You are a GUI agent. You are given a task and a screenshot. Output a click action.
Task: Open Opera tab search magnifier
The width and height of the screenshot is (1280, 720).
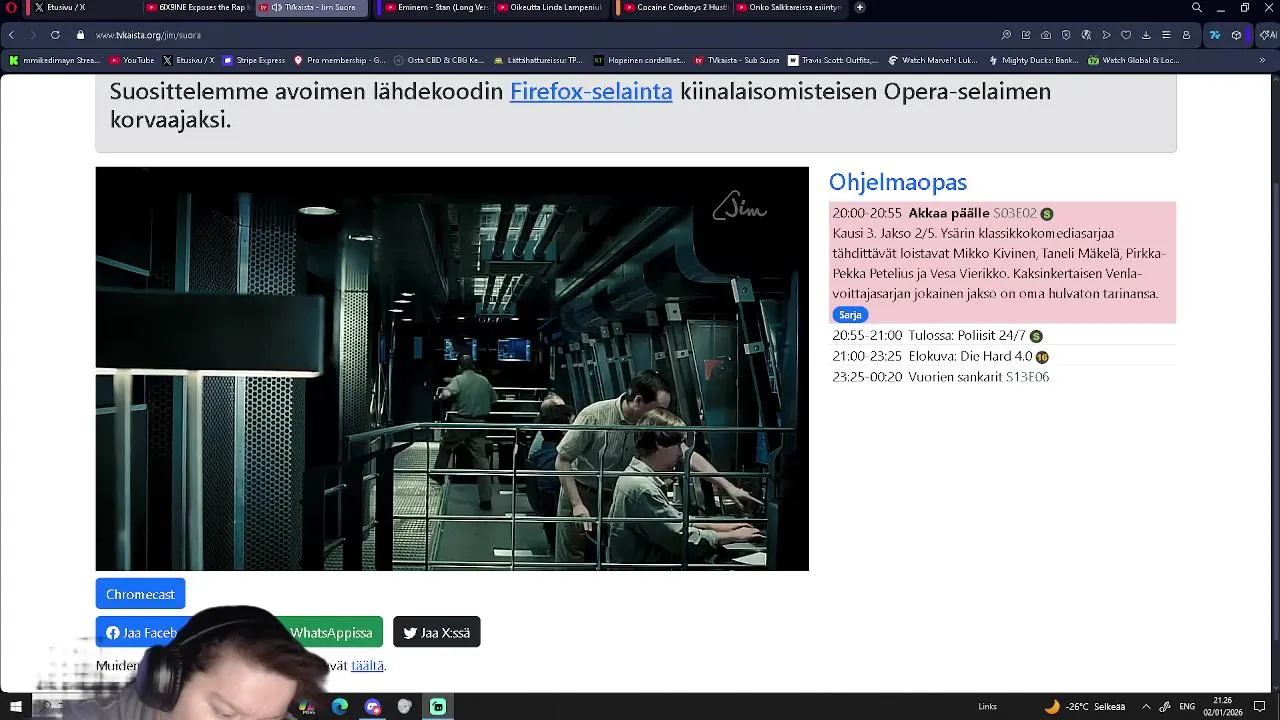coord(1196,7)
